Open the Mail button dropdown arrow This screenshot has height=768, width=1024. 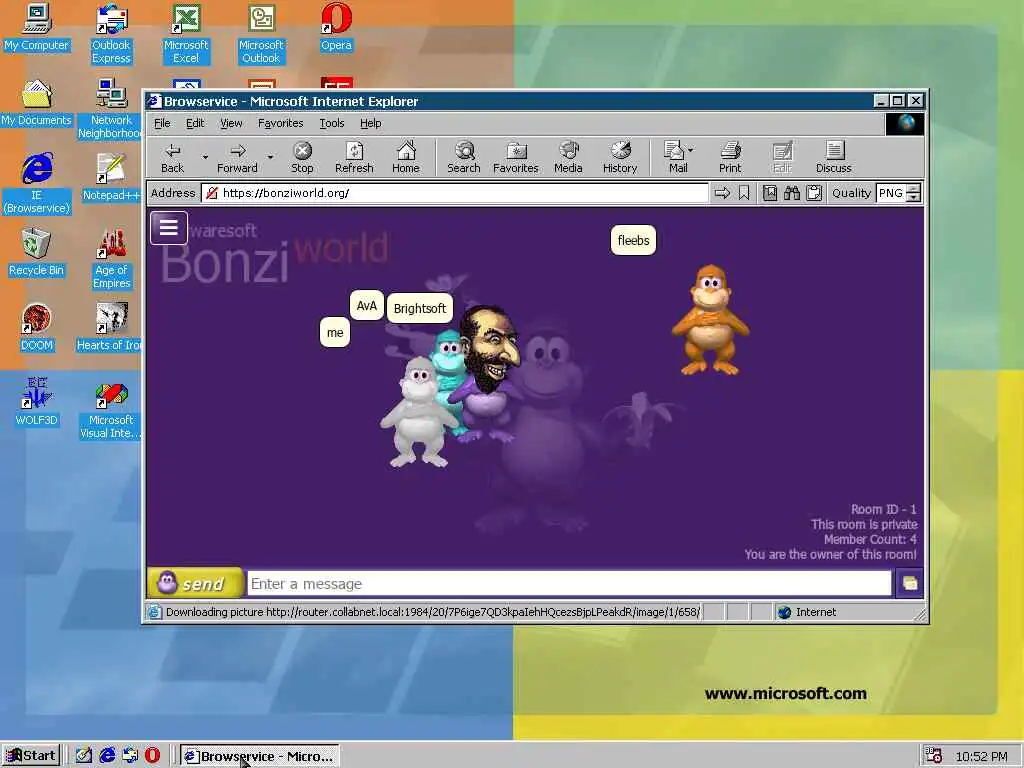click(x=691, y=150)
